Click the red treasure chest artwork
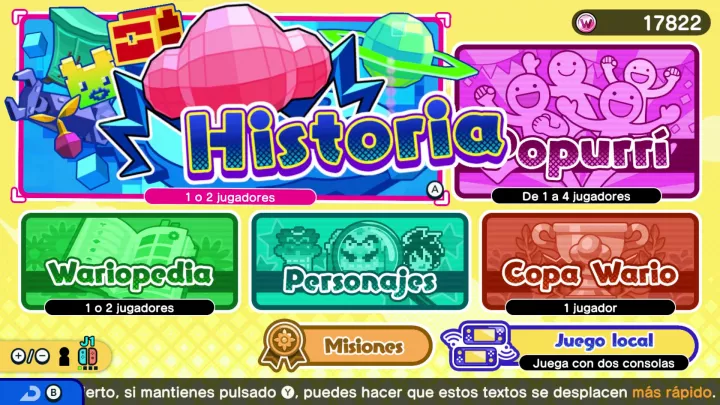 point(146,36)
